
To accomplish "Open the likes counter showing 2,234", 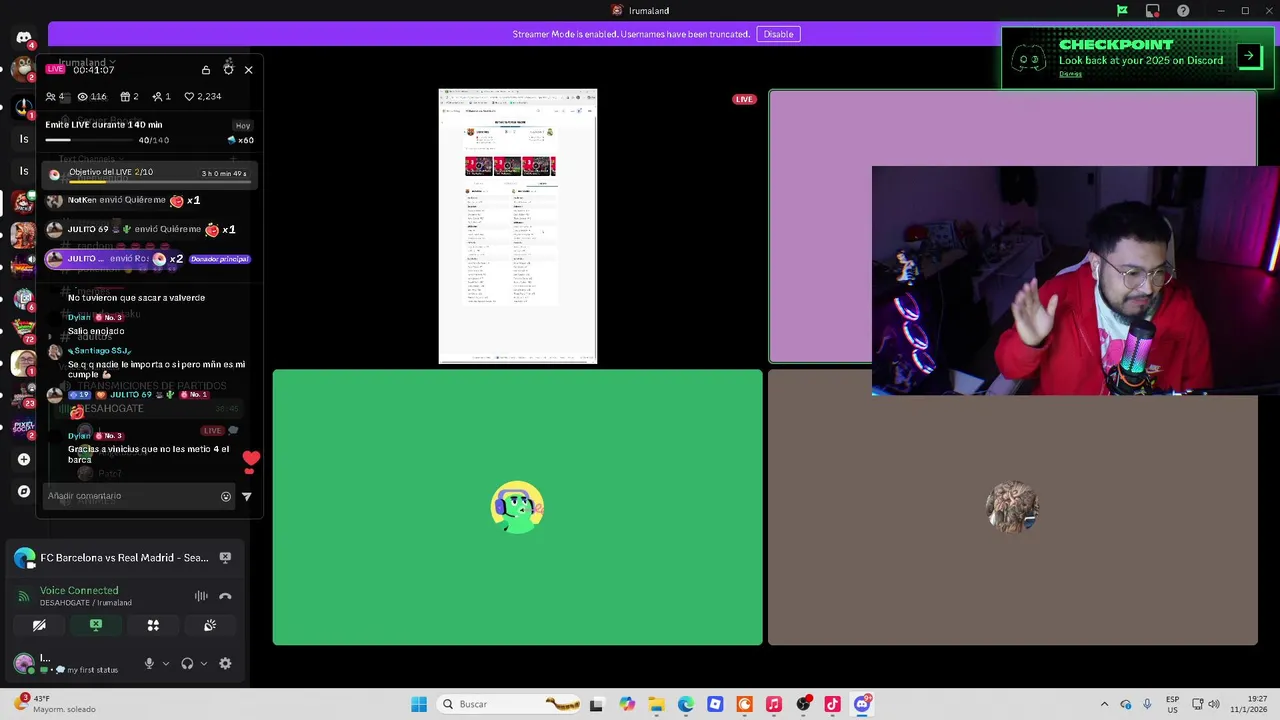I will tap(203, 97).
